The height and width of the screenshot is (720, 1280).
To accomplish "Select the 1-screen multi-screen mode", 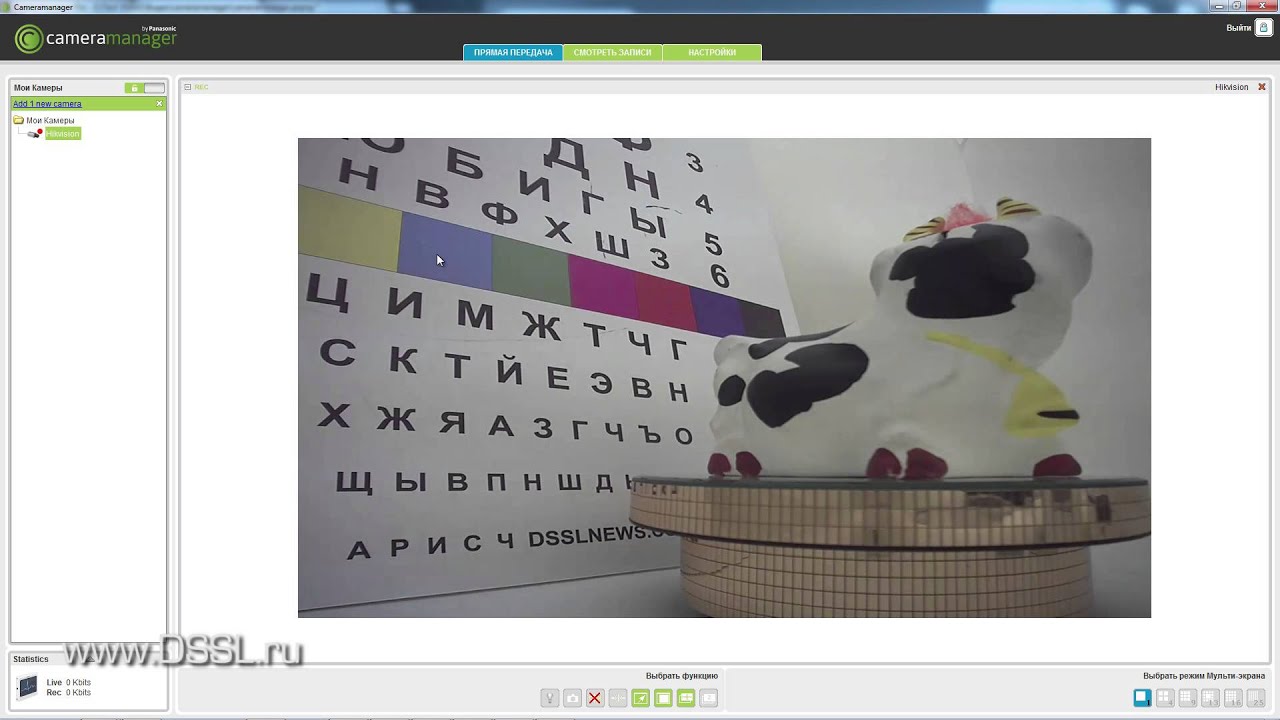I will click(x=1142, y=698).
